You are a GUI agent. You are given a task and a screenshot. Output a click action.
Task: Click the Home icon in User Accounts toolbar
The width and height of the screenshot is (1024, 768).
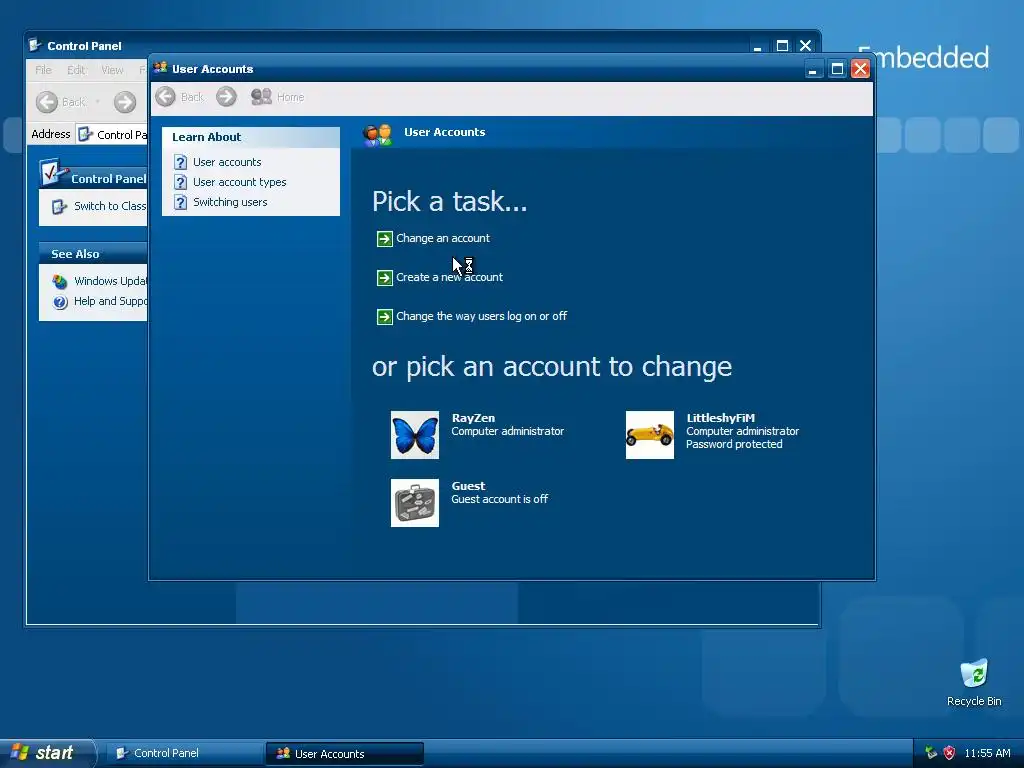261,97
